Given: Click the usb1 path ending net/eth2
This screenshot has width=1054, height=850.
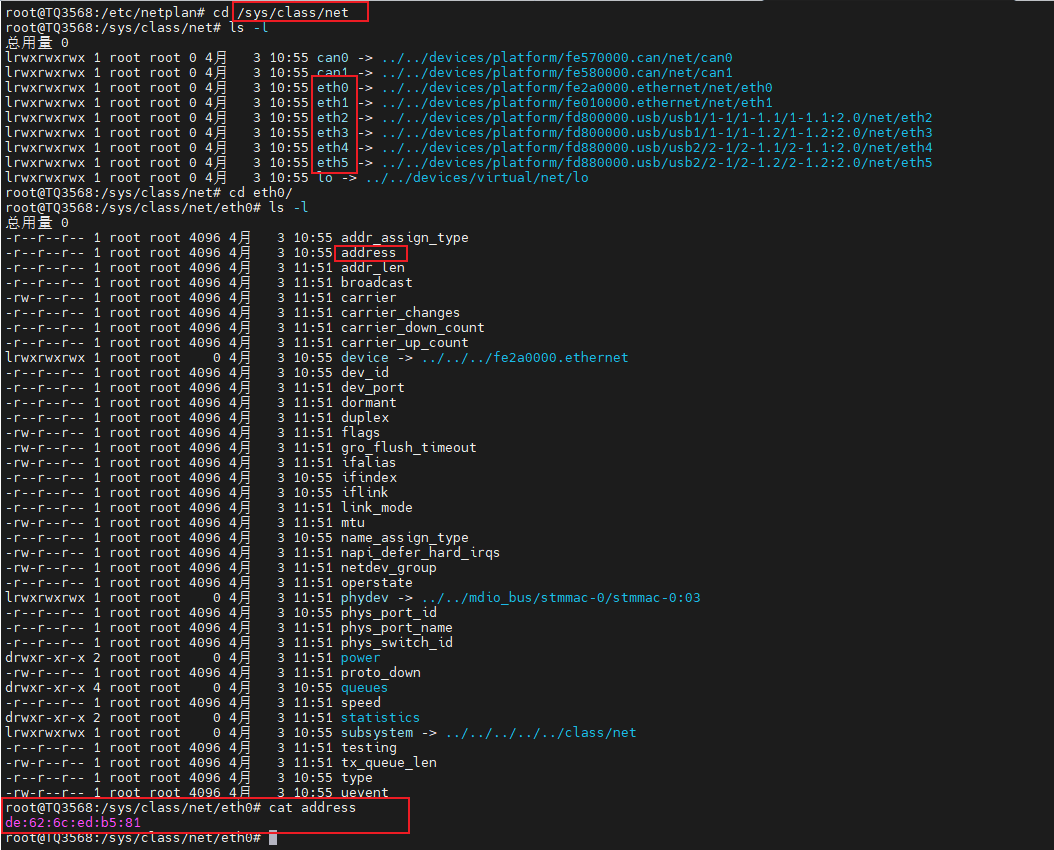Looking at the screenshot, I should [x=657, y=118].
